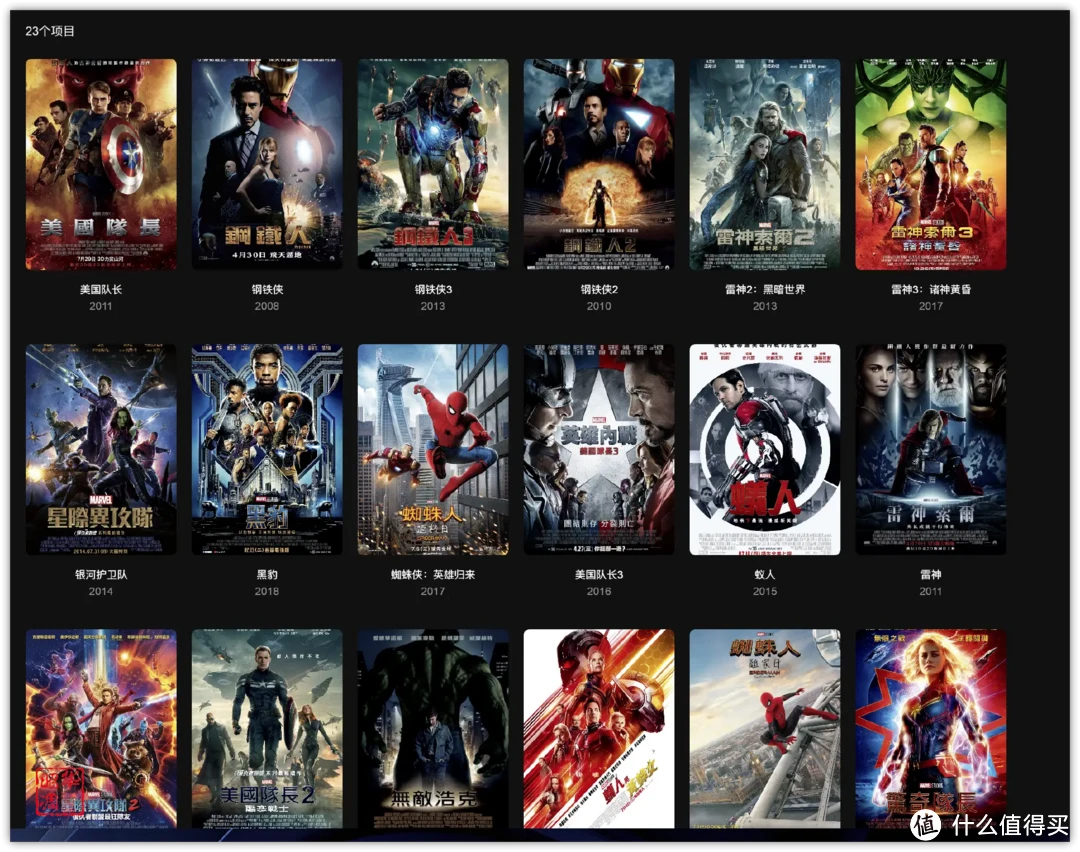Open the 钢铁侠 2008 movie poster
1080x852 pixels.
[x=267, y=164]
